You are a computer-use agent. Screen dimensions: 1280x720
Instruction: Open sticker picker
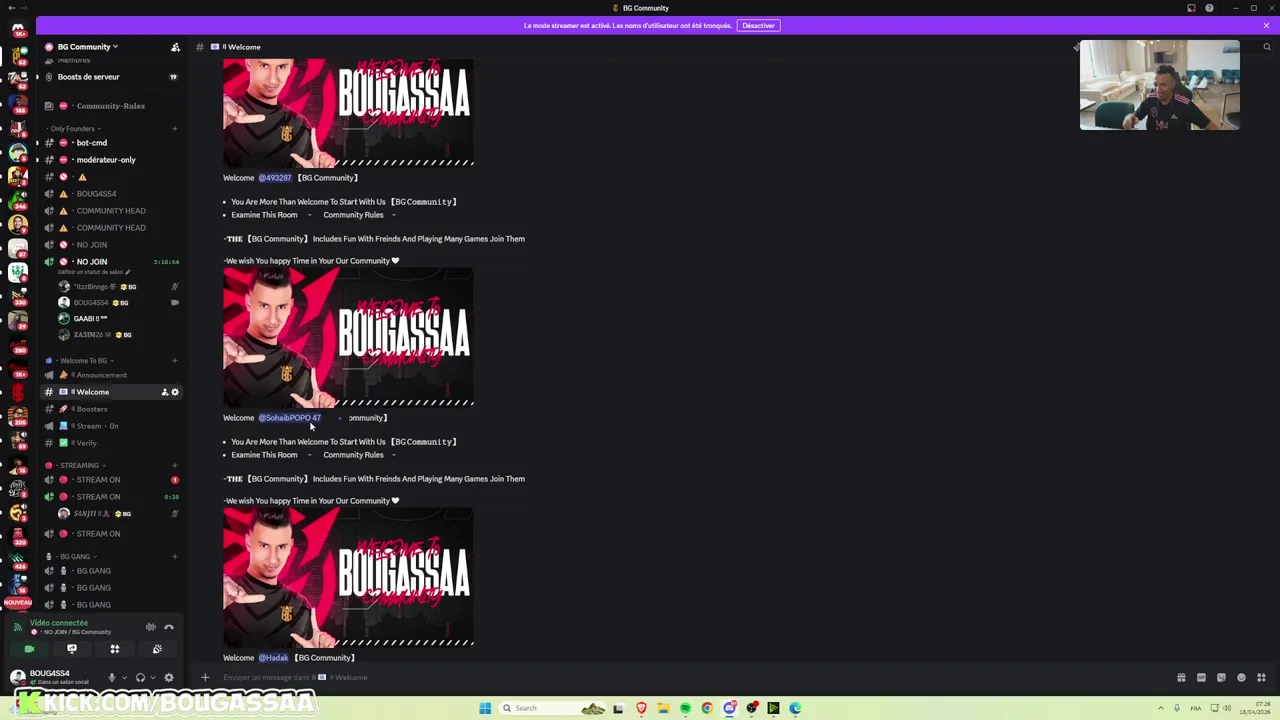(1221, 677)
